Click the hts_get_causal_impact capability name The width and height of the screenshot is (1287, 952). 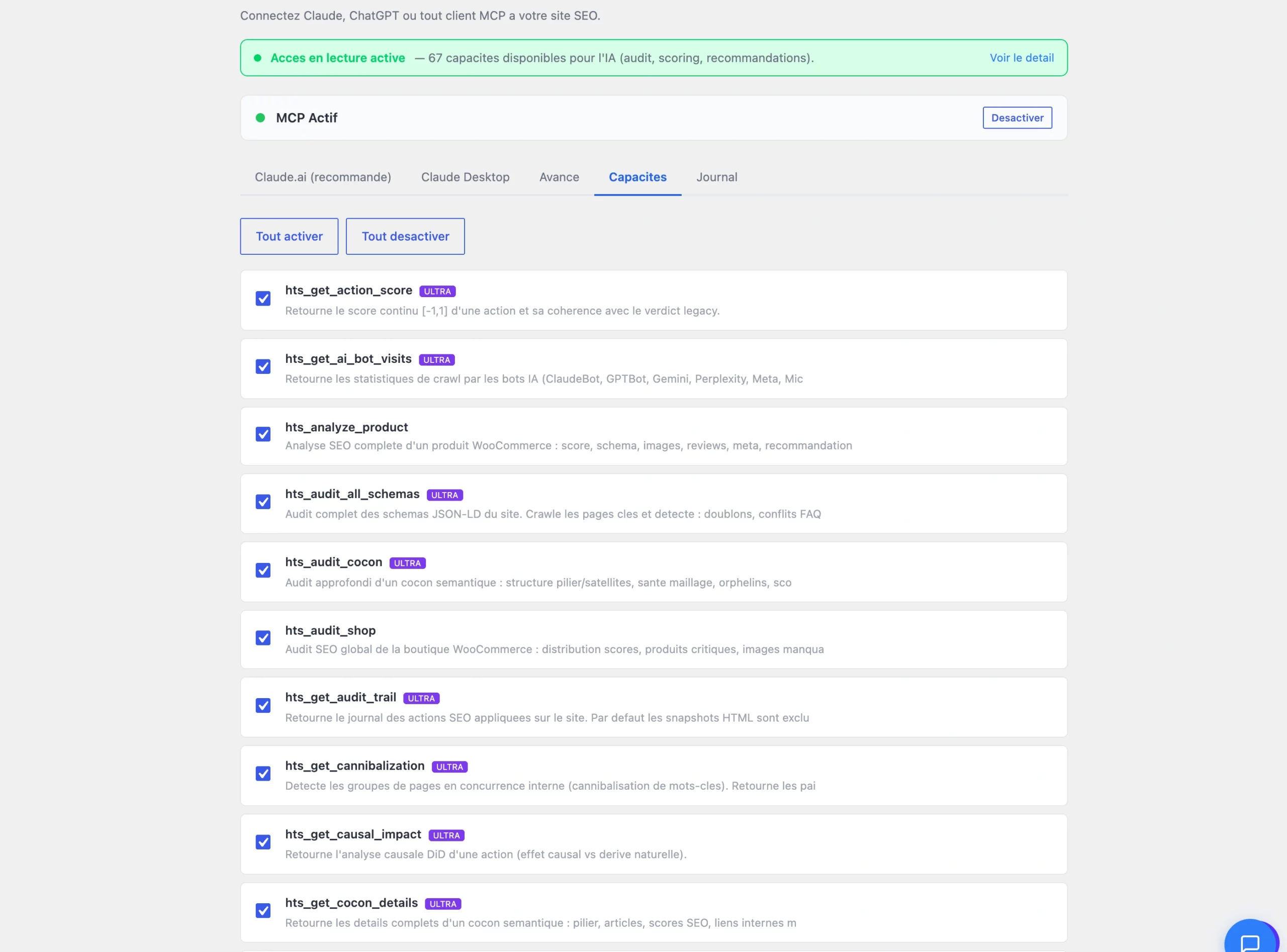click(353, 834)
